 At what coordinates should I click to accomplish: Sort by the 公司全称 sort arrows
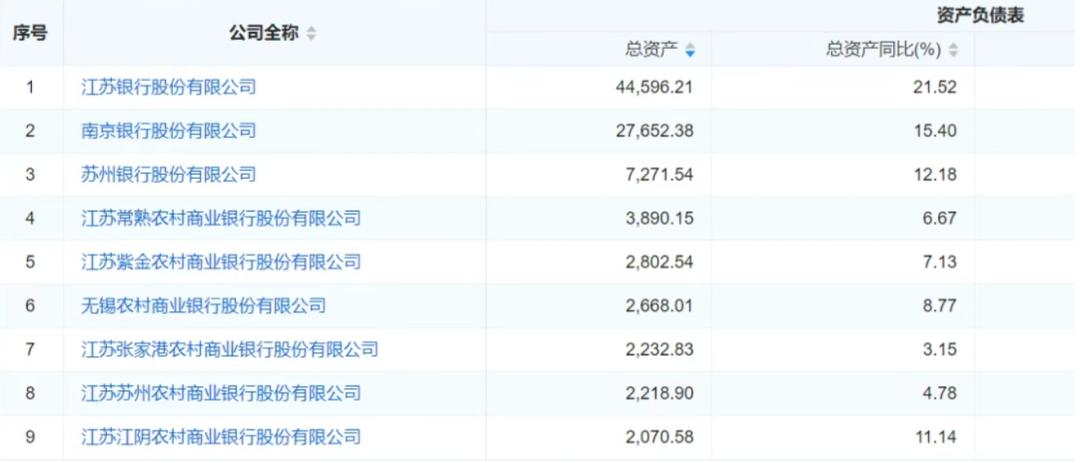[311, 33]
